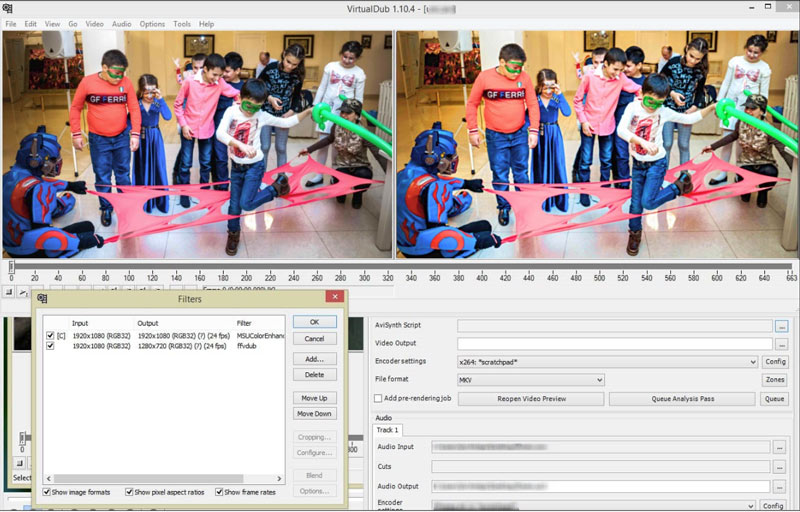Uncheck Show frame rates
800x512 pixels.
click(219, 492)
